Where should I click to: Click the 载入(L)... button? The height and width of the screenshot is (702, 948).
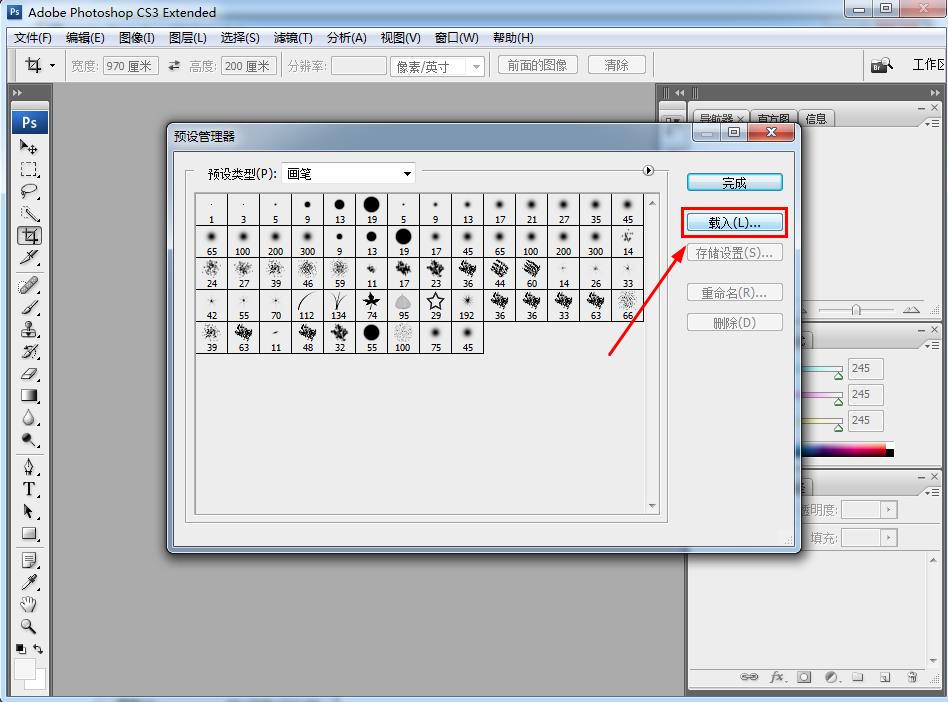coord(734,222)
